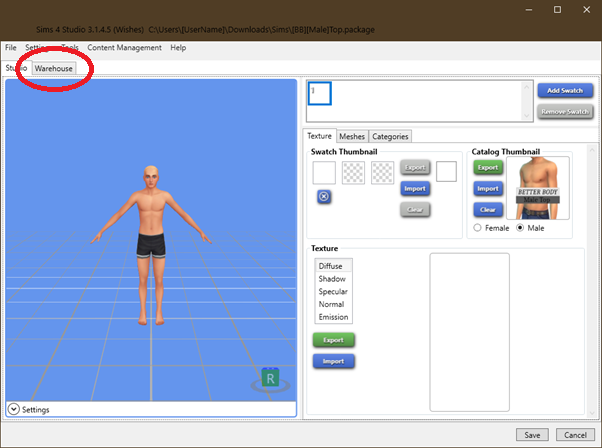Click the Better Body catalog thumbnail image
The height and width of the screenshot is (448, 602).
538,188
